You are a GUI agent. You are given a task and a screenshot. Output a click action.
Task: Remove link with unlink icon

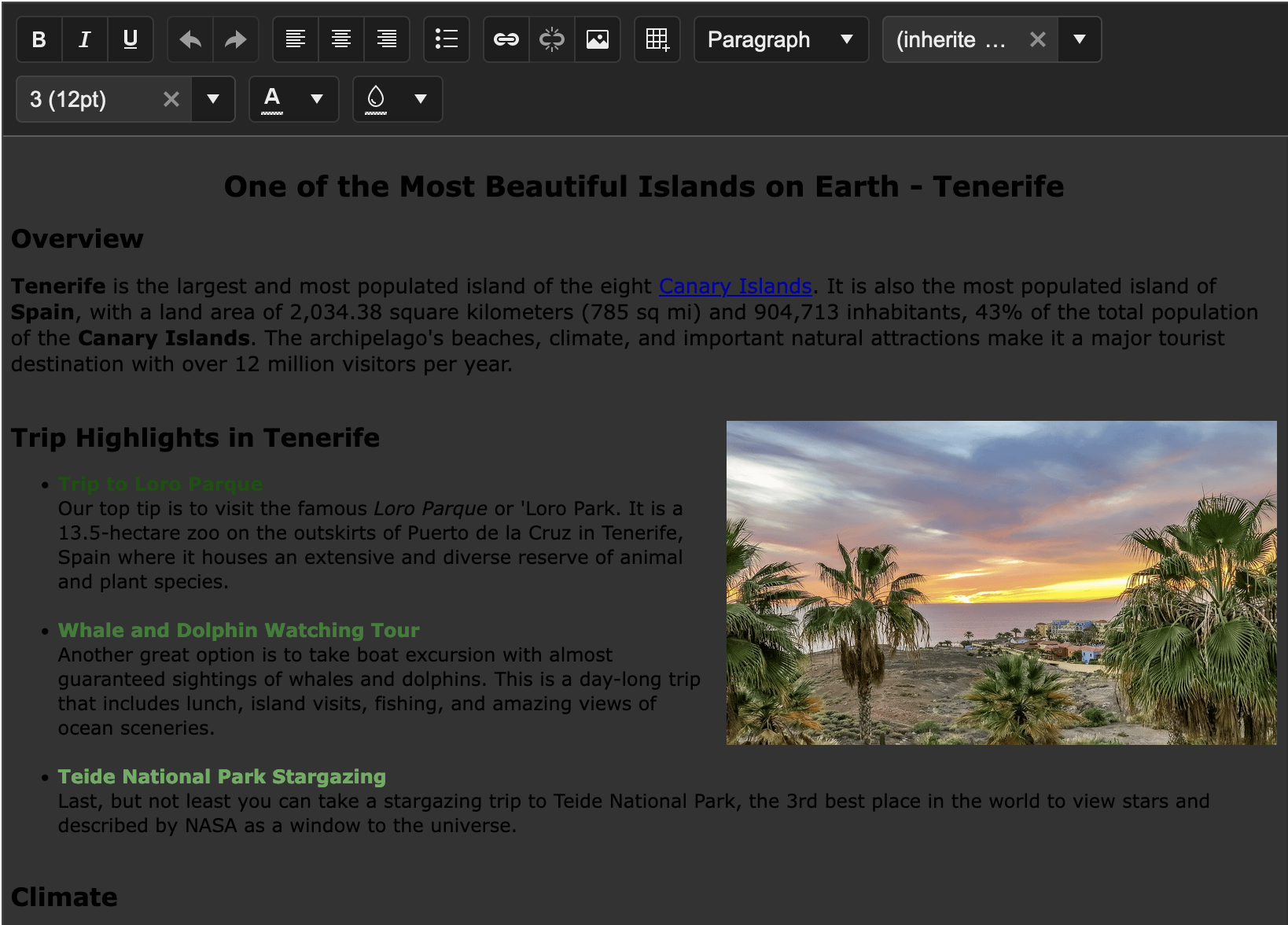[552, 39]
